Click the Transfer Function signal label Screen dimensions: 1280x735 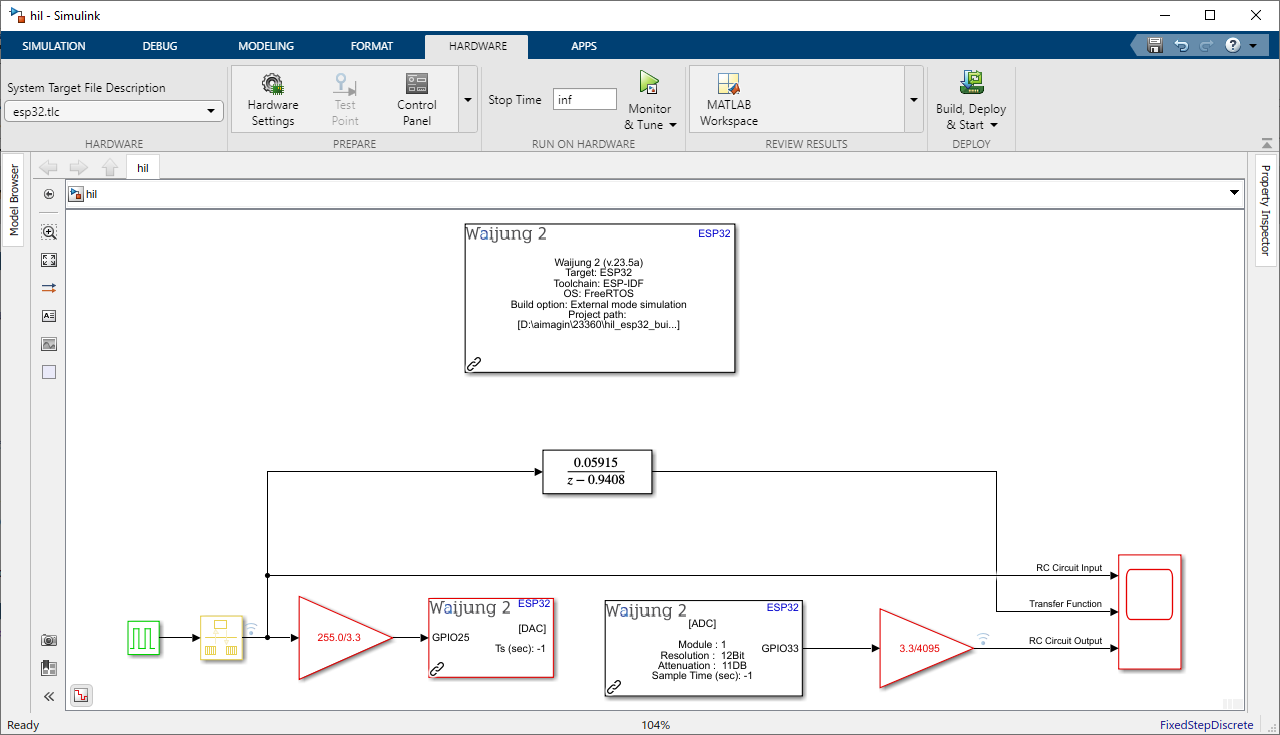point(1066,604)
